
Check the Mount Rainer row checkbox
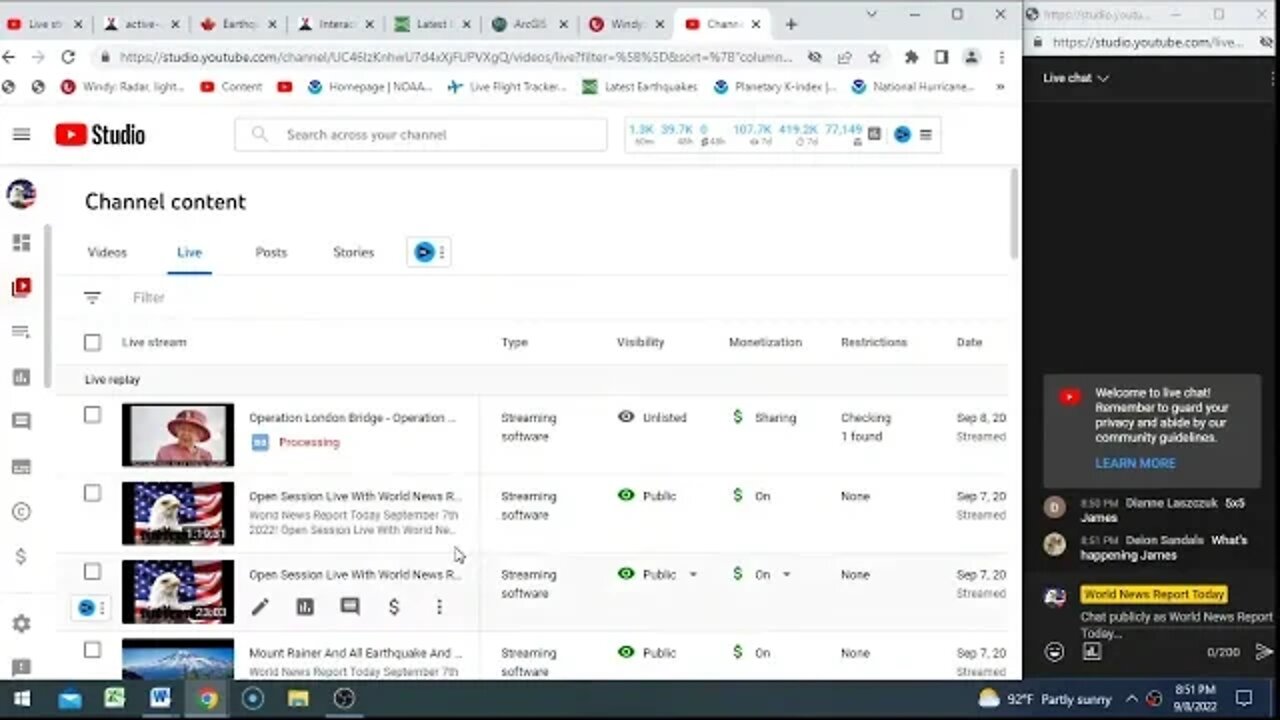[92, 650]
